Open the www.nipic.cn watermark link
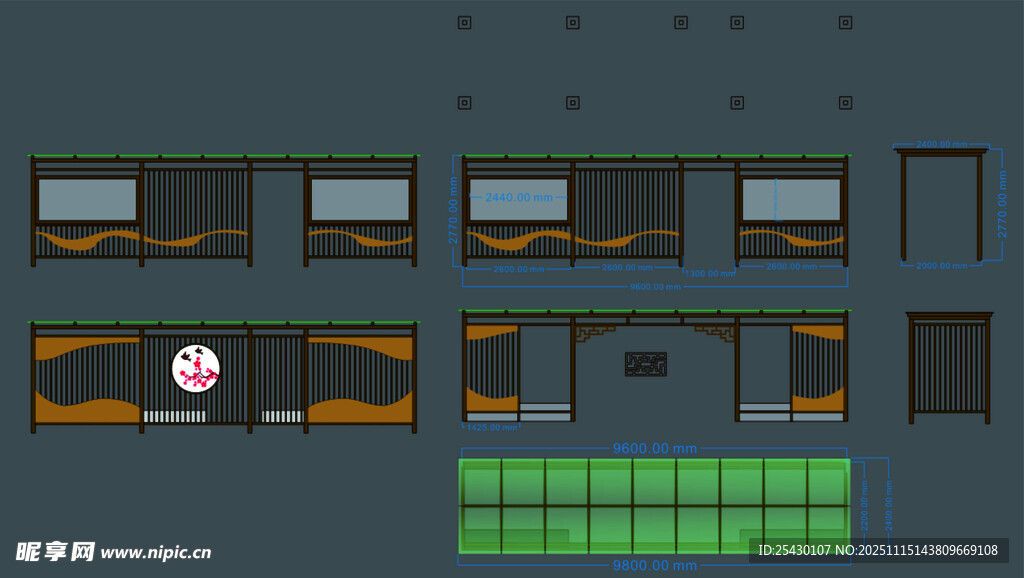This screenshot has width=1024, height=578. pos(156,552)
